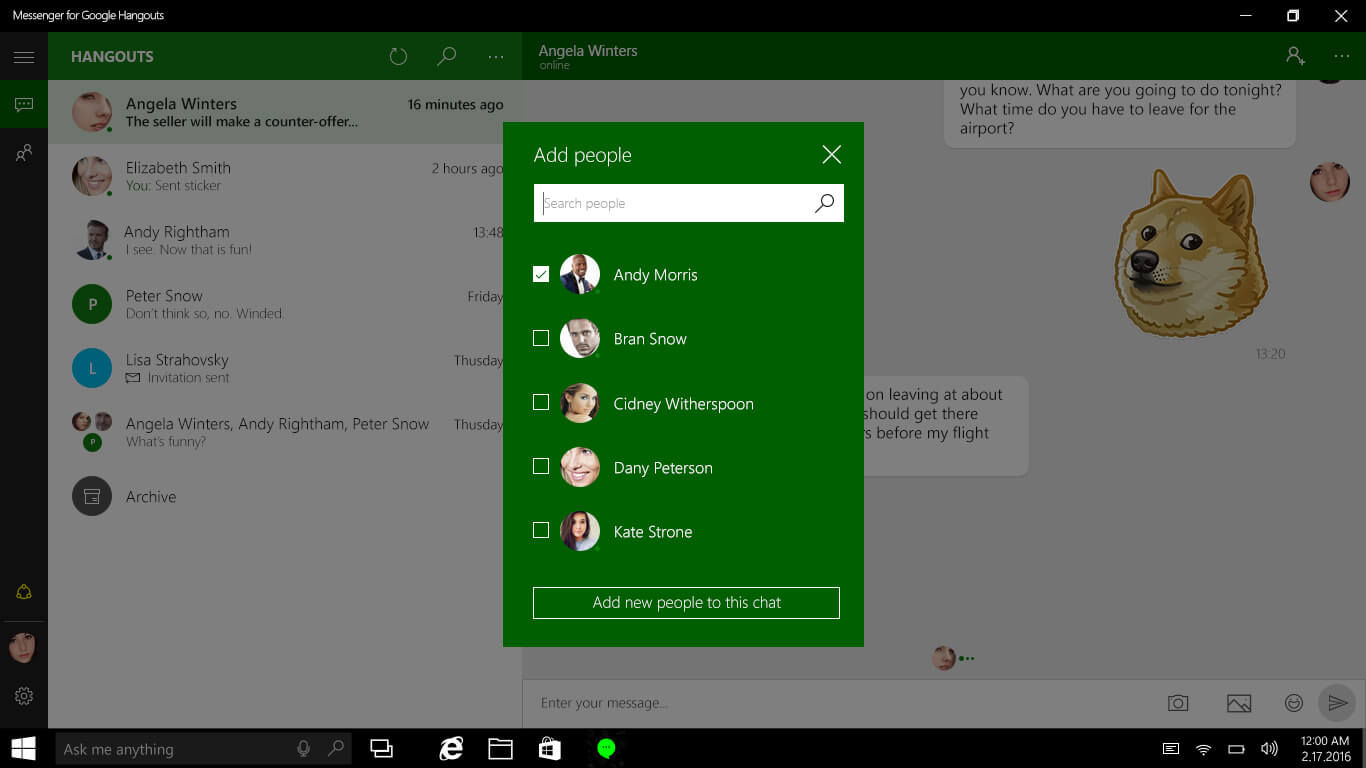Click the Cortana microphone icon

(303, 748)
